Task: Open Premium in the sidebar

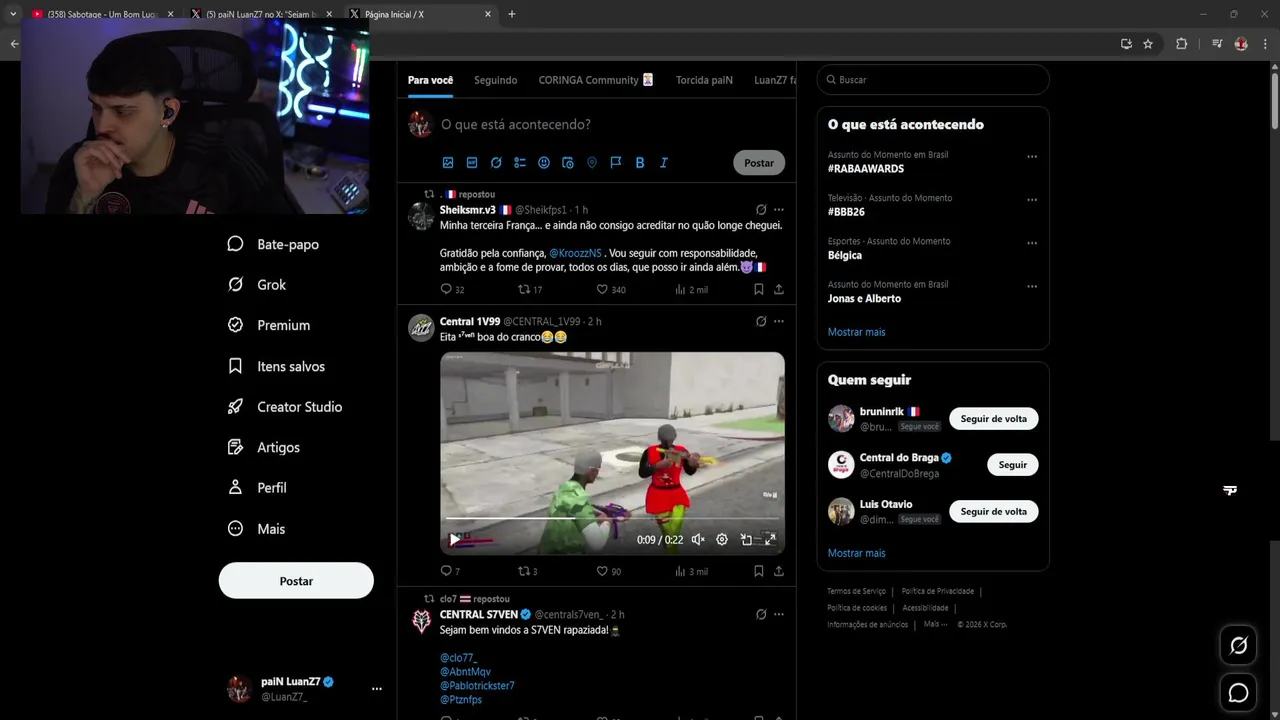Action: 269,325
